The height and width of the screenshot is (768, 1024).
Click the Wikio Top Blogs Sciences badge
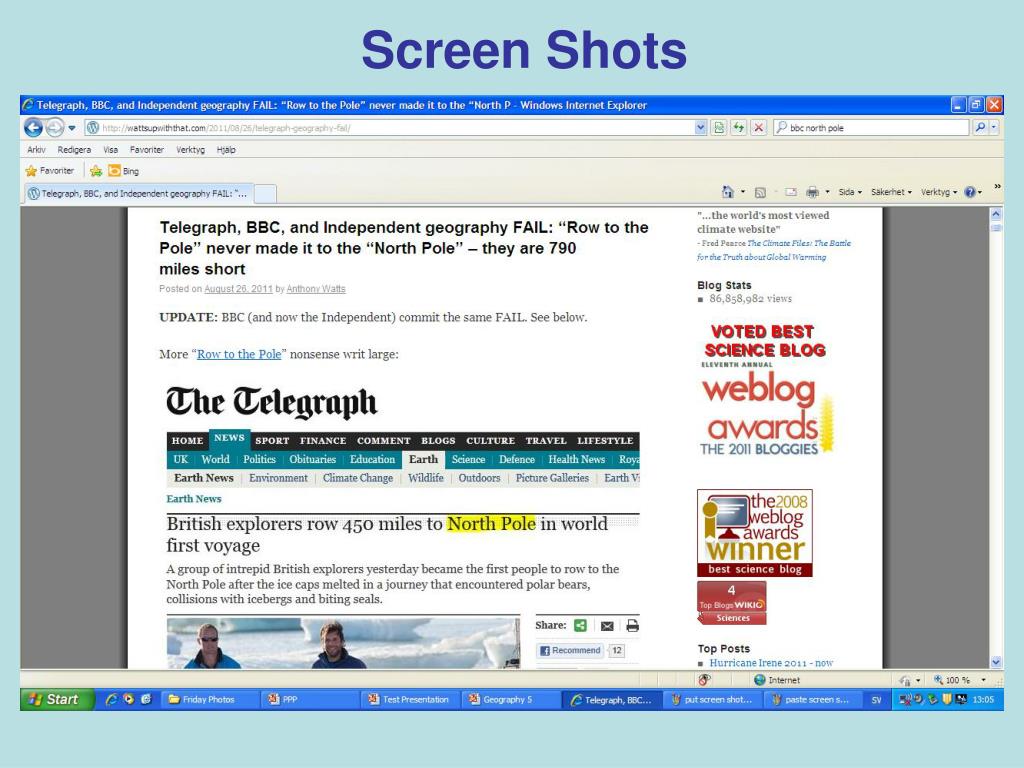point(732,603)
